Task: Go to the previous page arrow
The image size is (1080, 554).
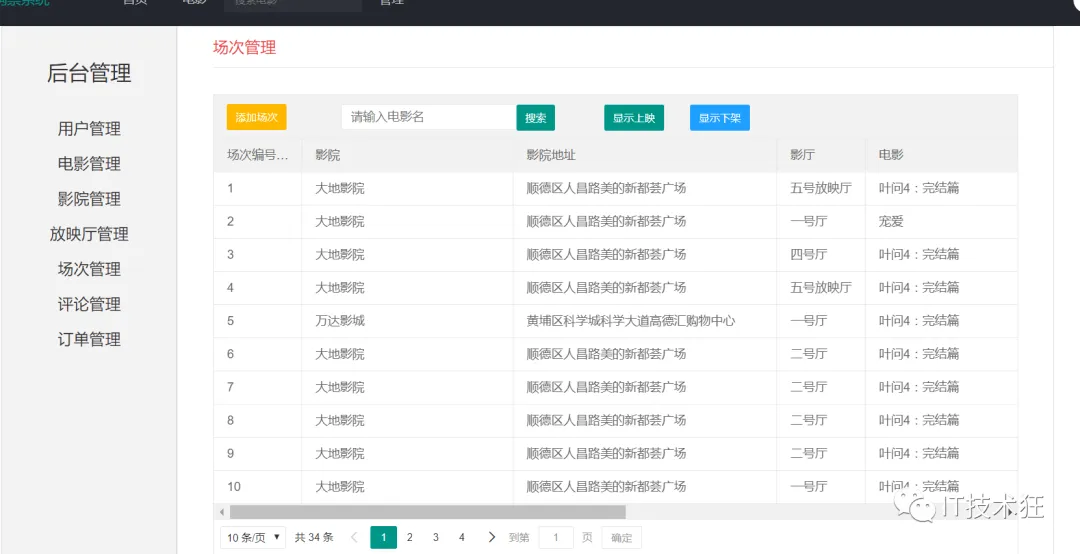Action: [x=354, y=537]
